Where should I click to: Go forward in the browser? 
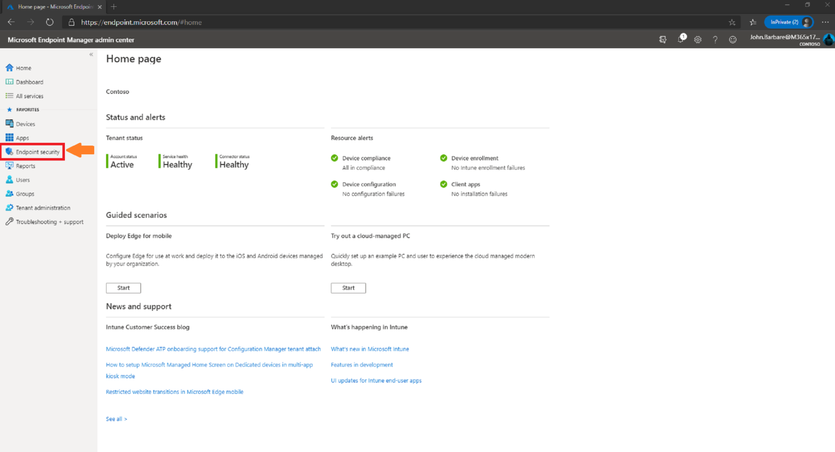[x=30, y=22]
